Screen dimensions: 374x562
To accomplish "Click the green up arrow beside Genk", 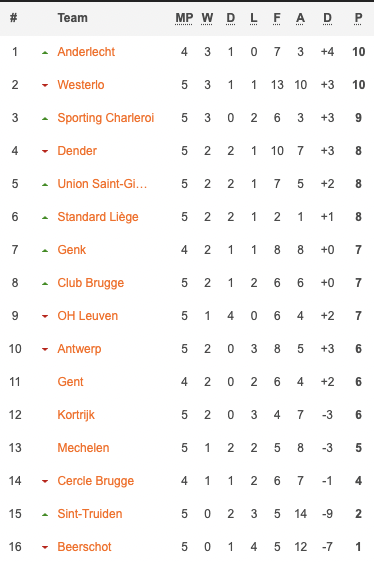I will click(45, 251).
